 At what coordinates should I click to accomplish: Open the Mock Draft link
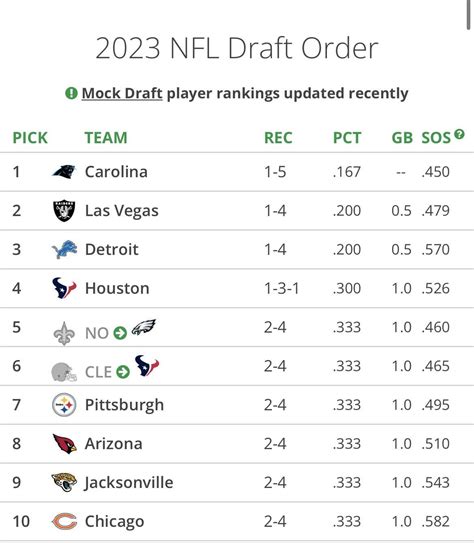122,93
